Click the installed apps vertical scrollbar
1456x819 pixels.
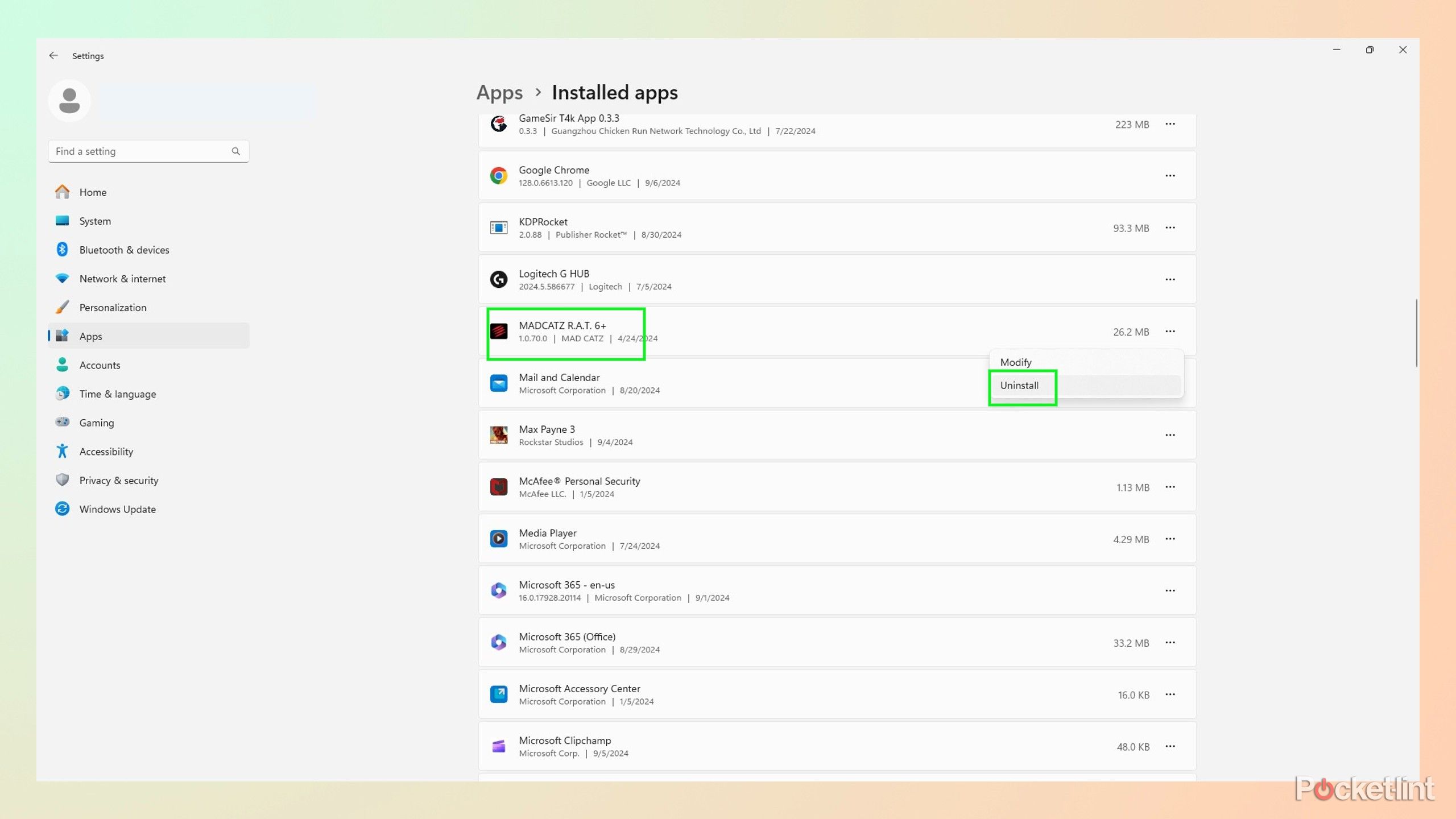[1416, 333]
